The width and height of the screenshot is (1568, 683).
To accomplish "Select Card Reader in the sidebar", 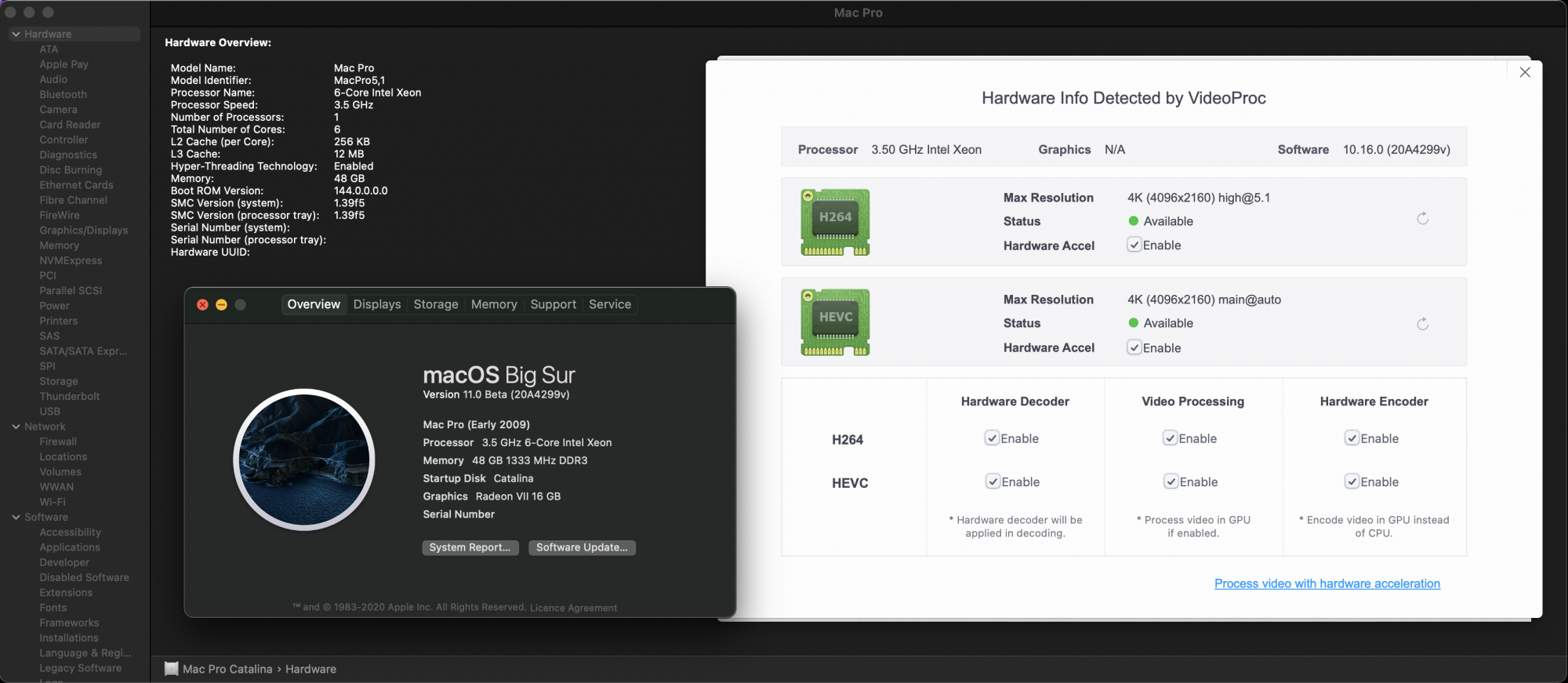I will pos(70,125).
